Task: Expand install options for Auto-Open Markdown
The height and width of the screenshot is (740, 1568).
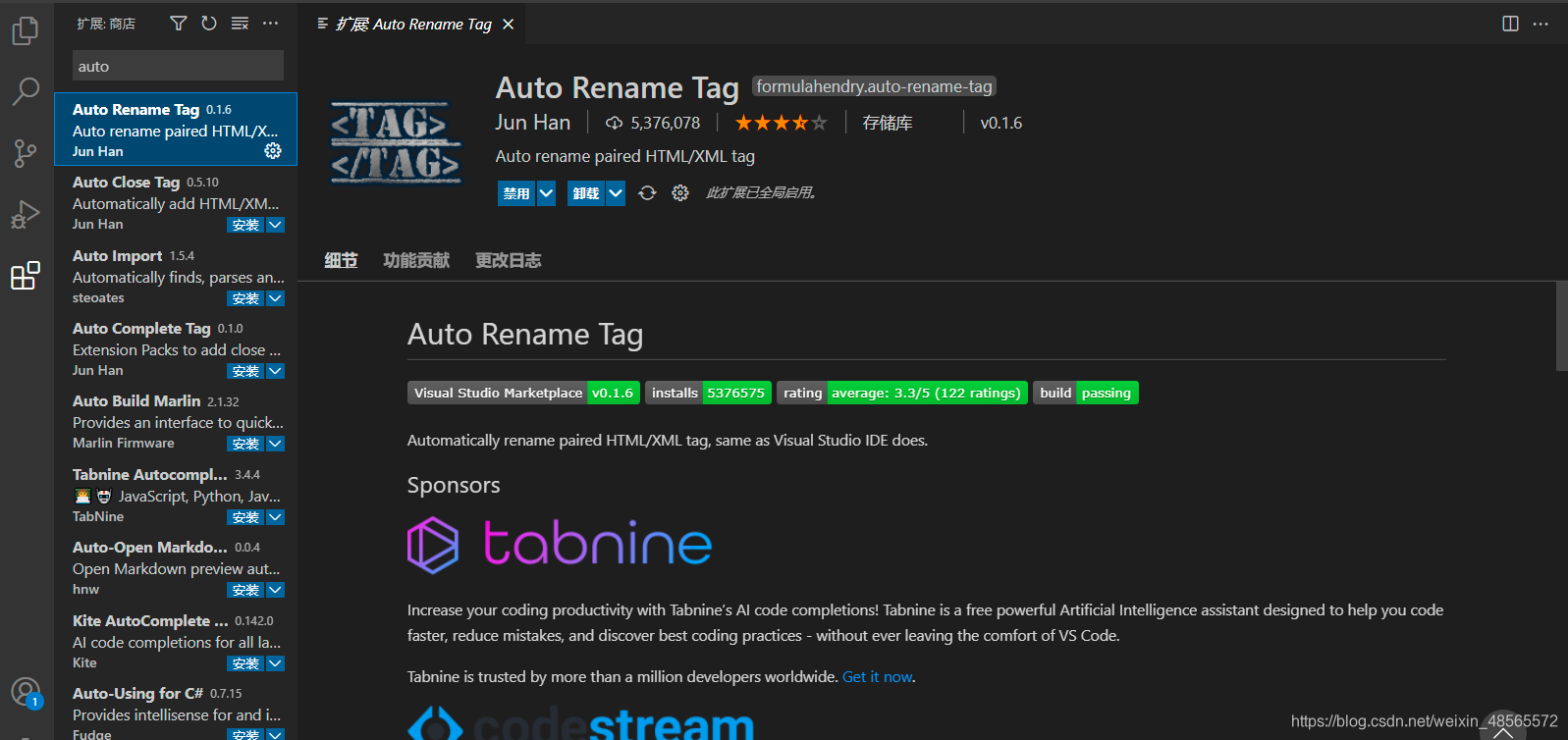Action: (275, 590)
